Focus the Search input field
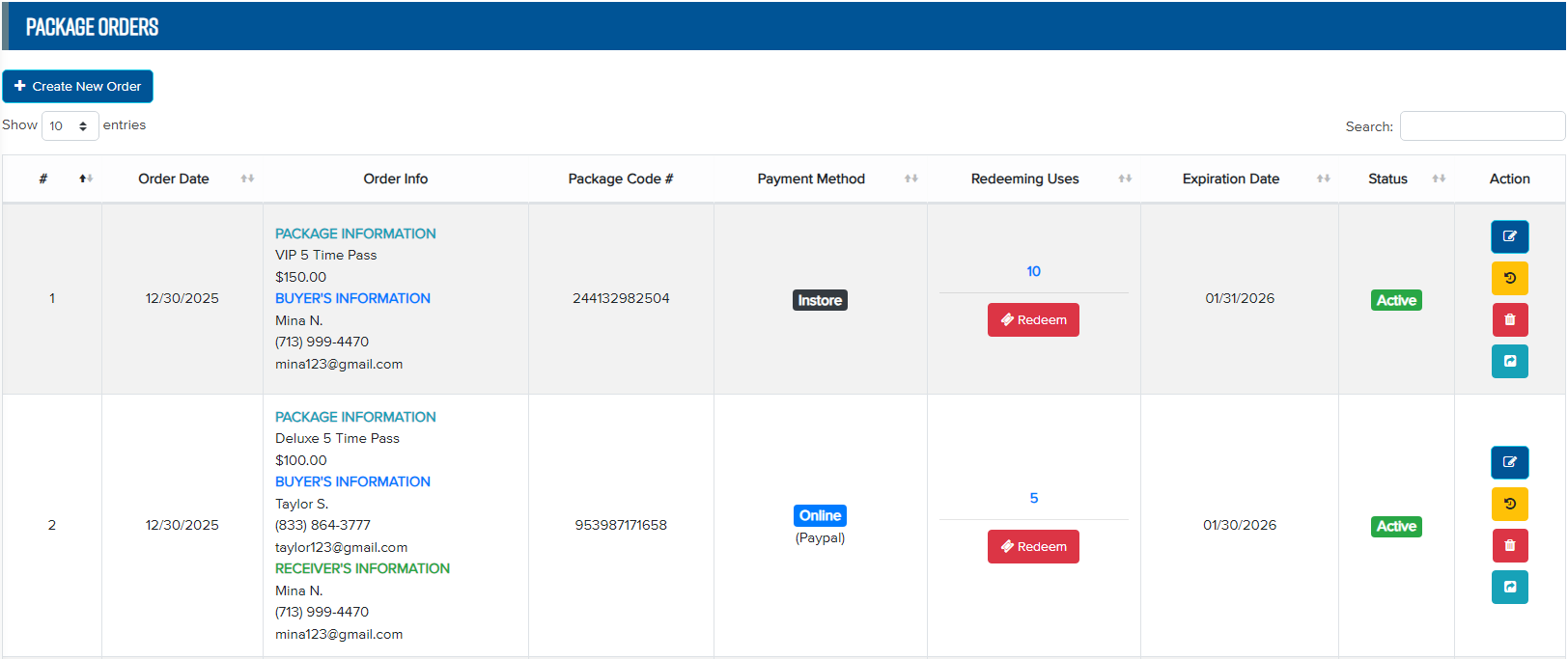 [x=1481, y=126]
